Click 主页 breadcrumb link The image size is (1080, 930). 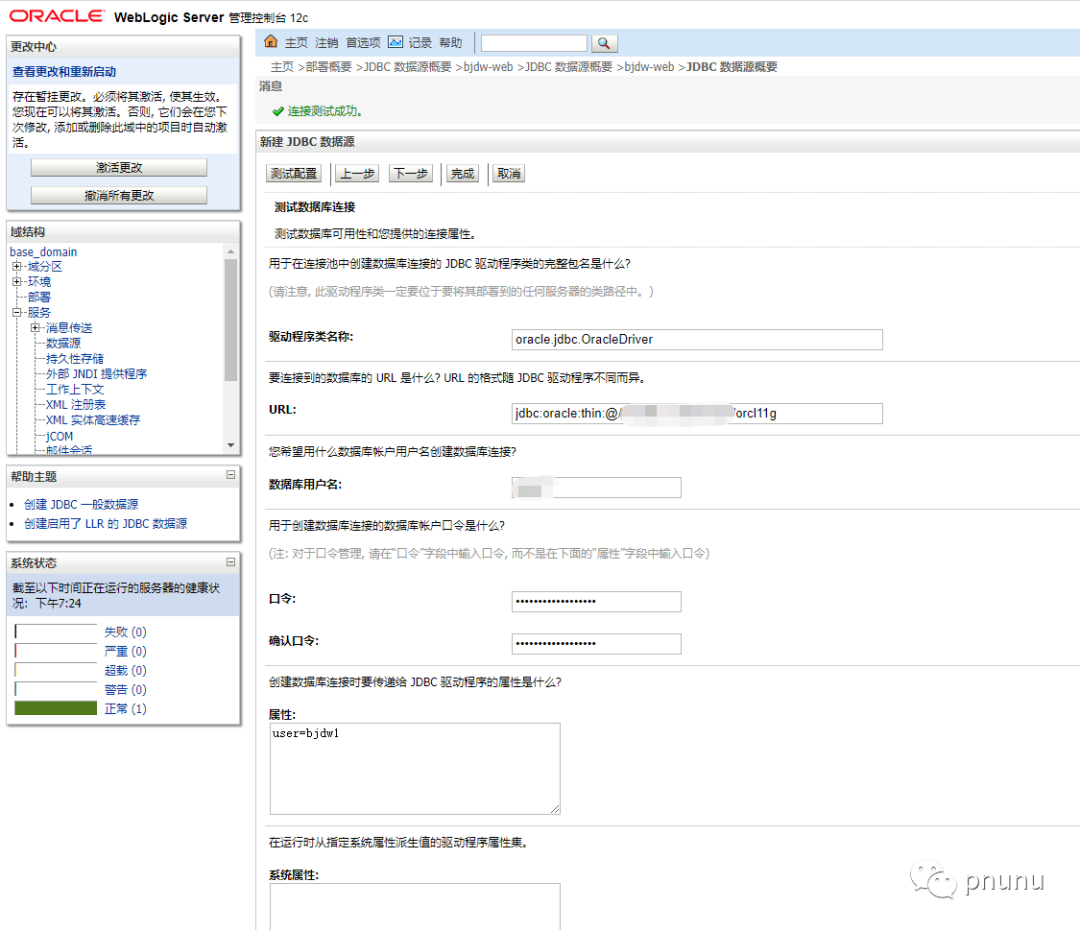[282, 67]
